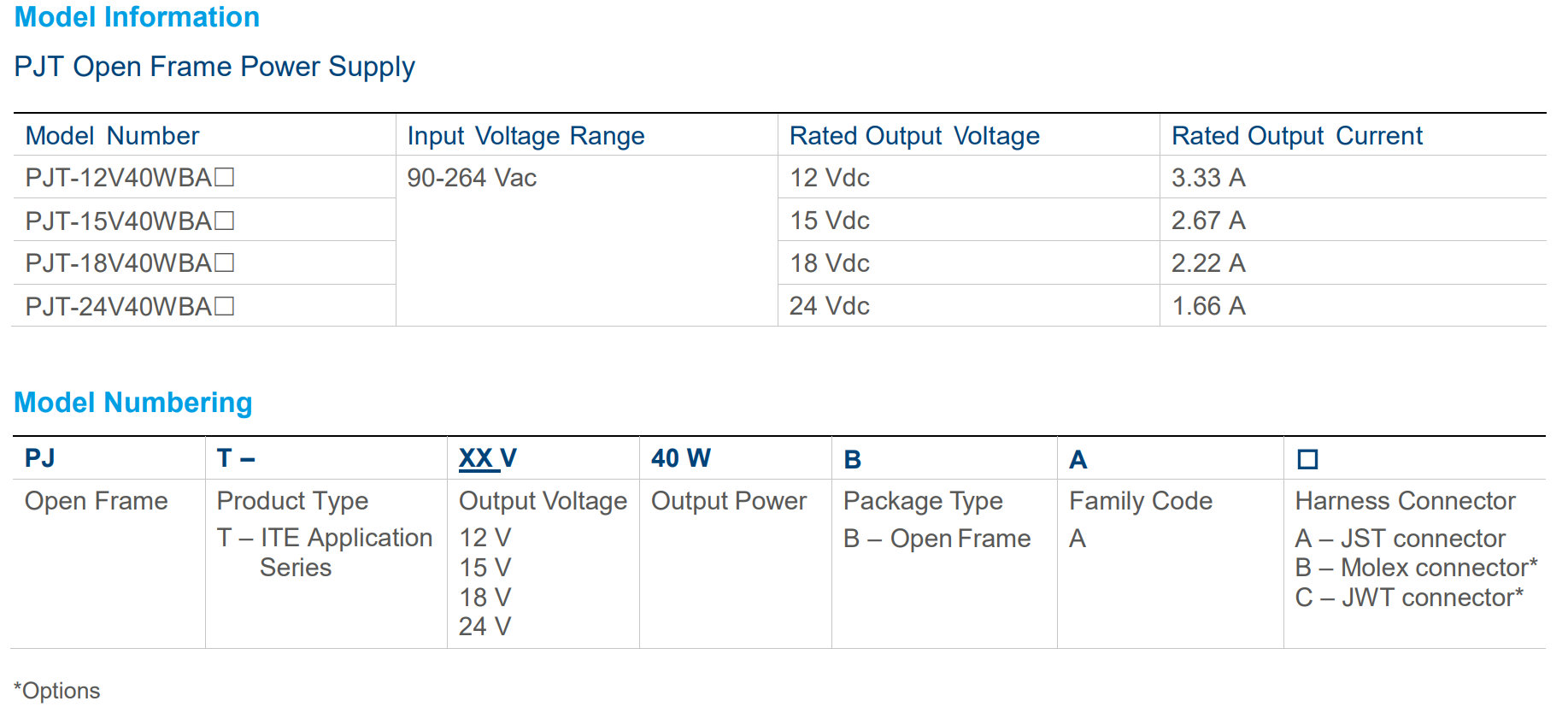Click the square placeholder after PJT-15V40WBA

(225, 221)
